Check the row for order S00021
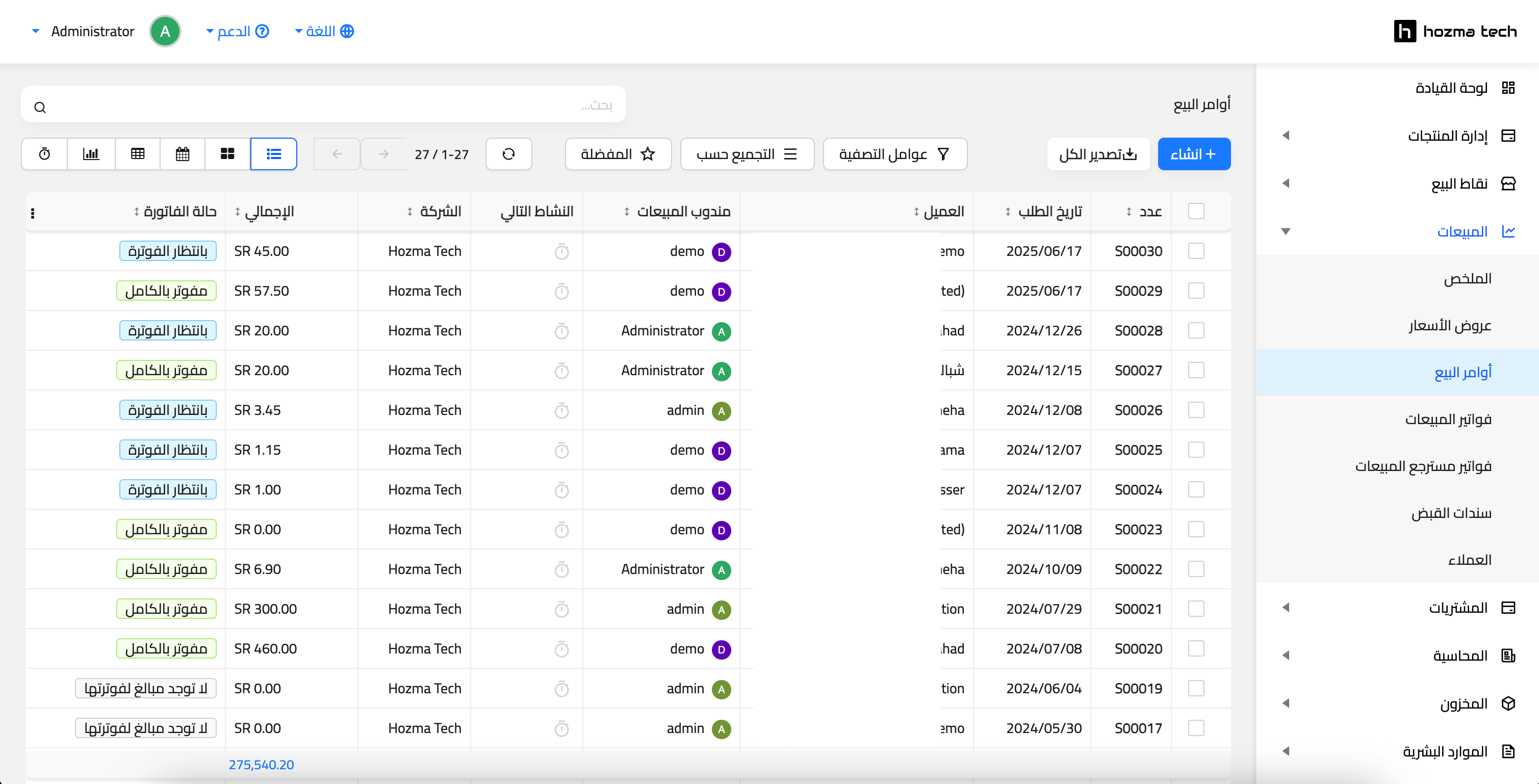 [1195, 609]
